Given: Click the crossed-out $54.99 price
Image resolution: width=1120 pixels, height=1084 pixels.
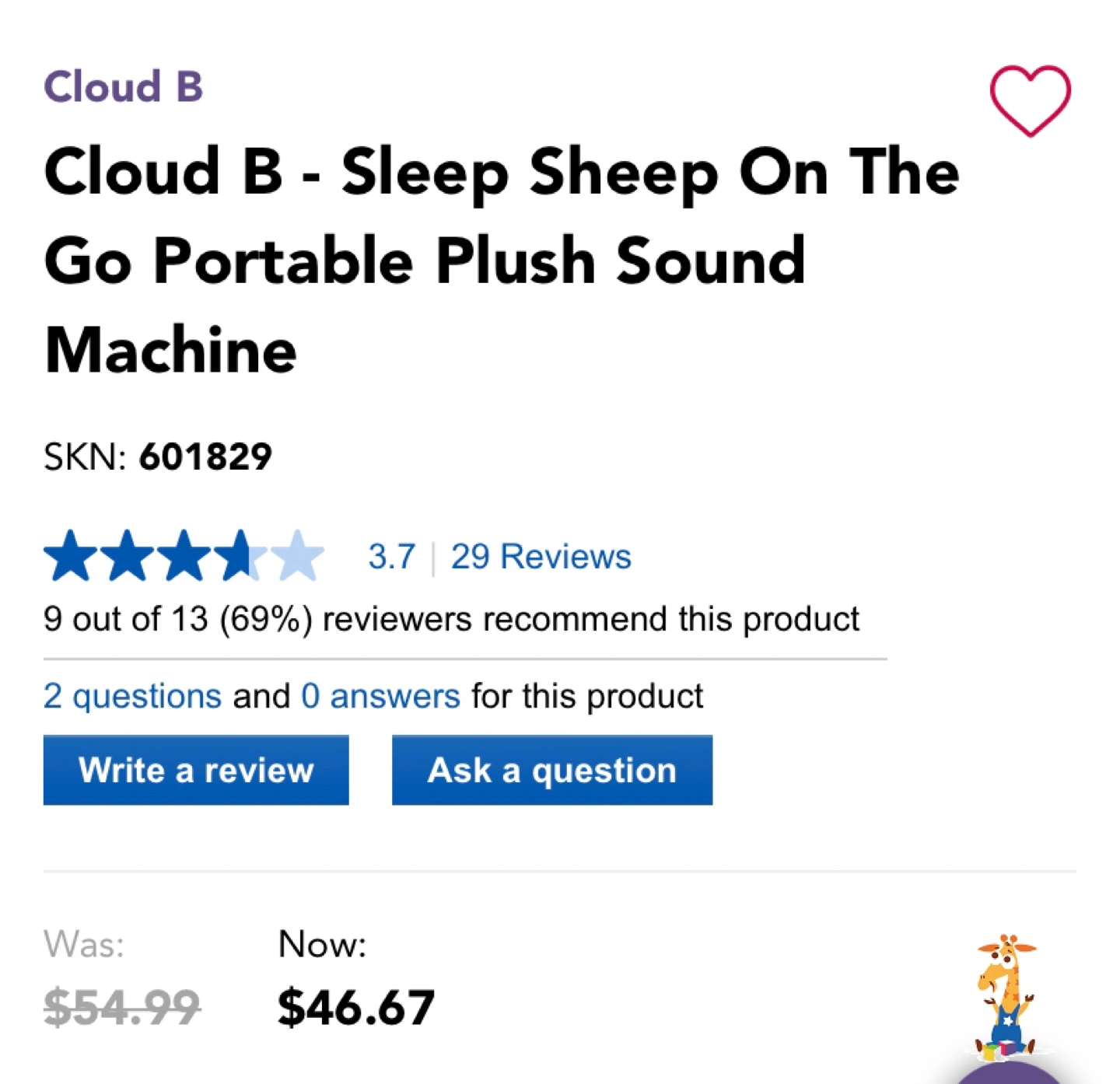Looking at the screenshot, I should click(122, 1007).
